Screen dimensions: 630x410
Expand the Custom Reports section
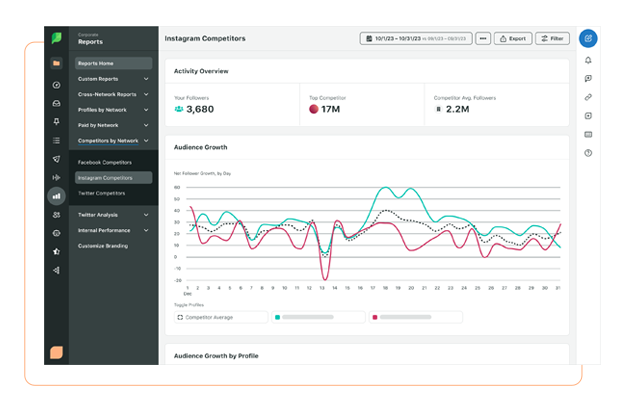113,78
